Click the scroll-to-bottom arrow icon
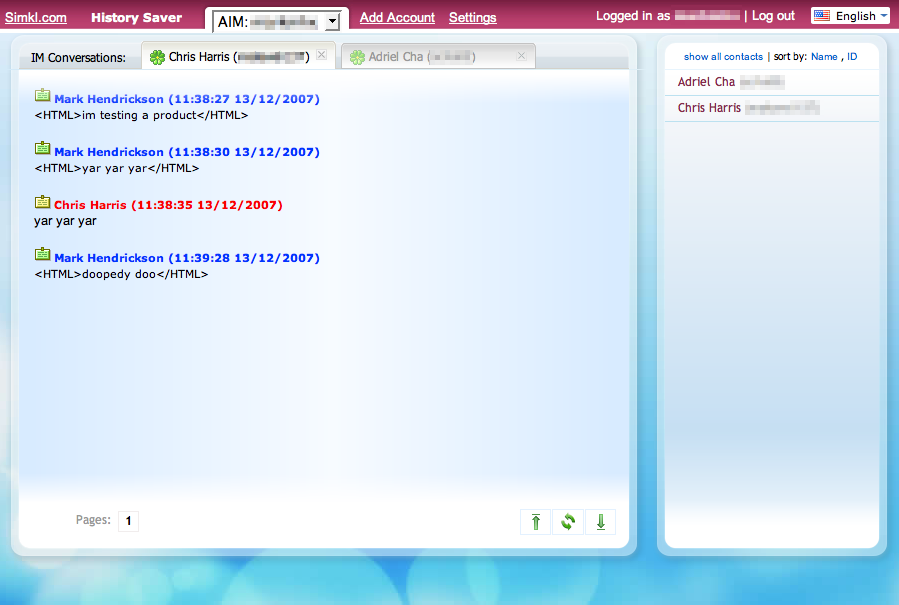The width and height of the screenshot is (899, 605). coord(600,522)
